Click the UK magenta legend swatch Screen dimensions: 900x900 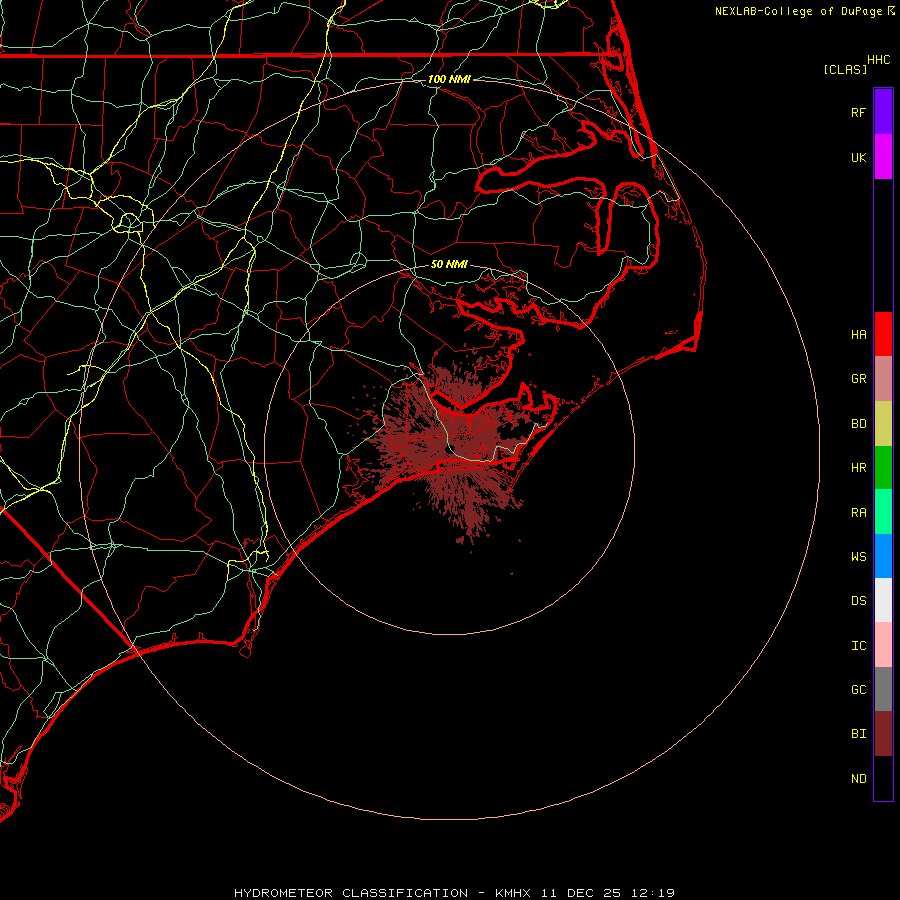(883, 157)
